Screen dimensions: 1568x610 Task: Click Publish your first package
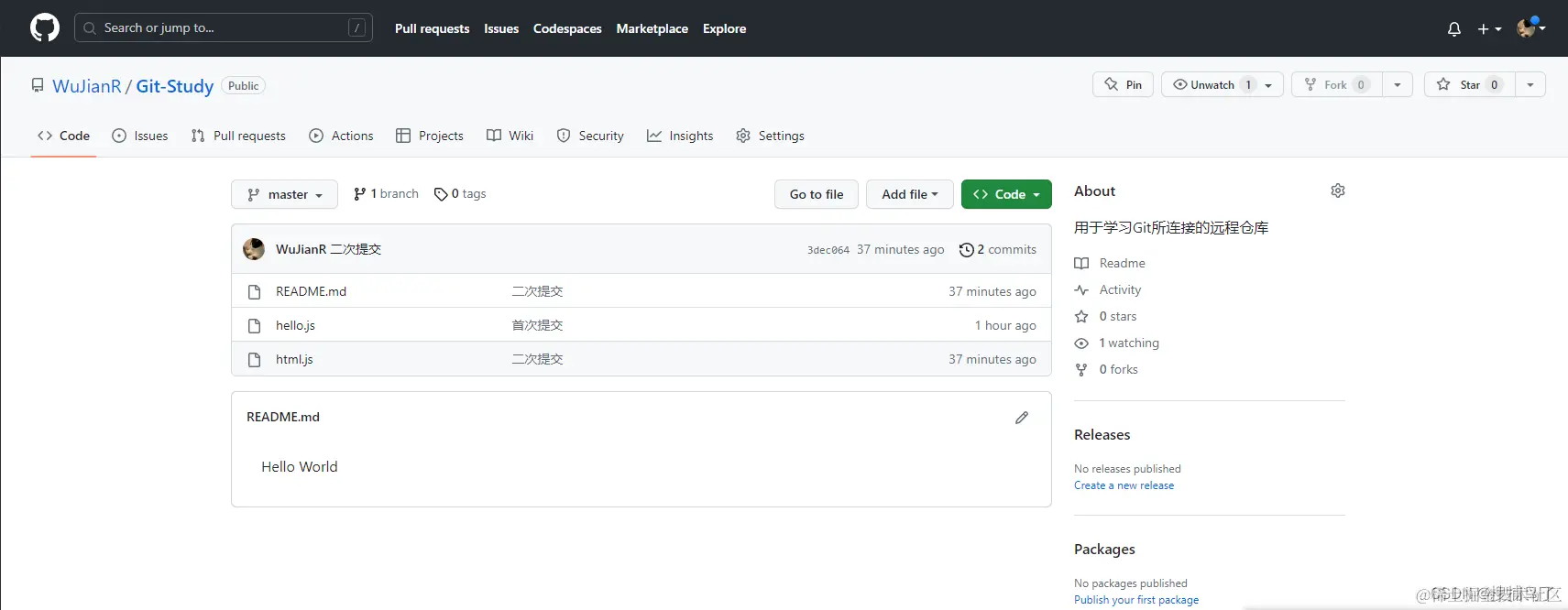[x=1136, y=600]
